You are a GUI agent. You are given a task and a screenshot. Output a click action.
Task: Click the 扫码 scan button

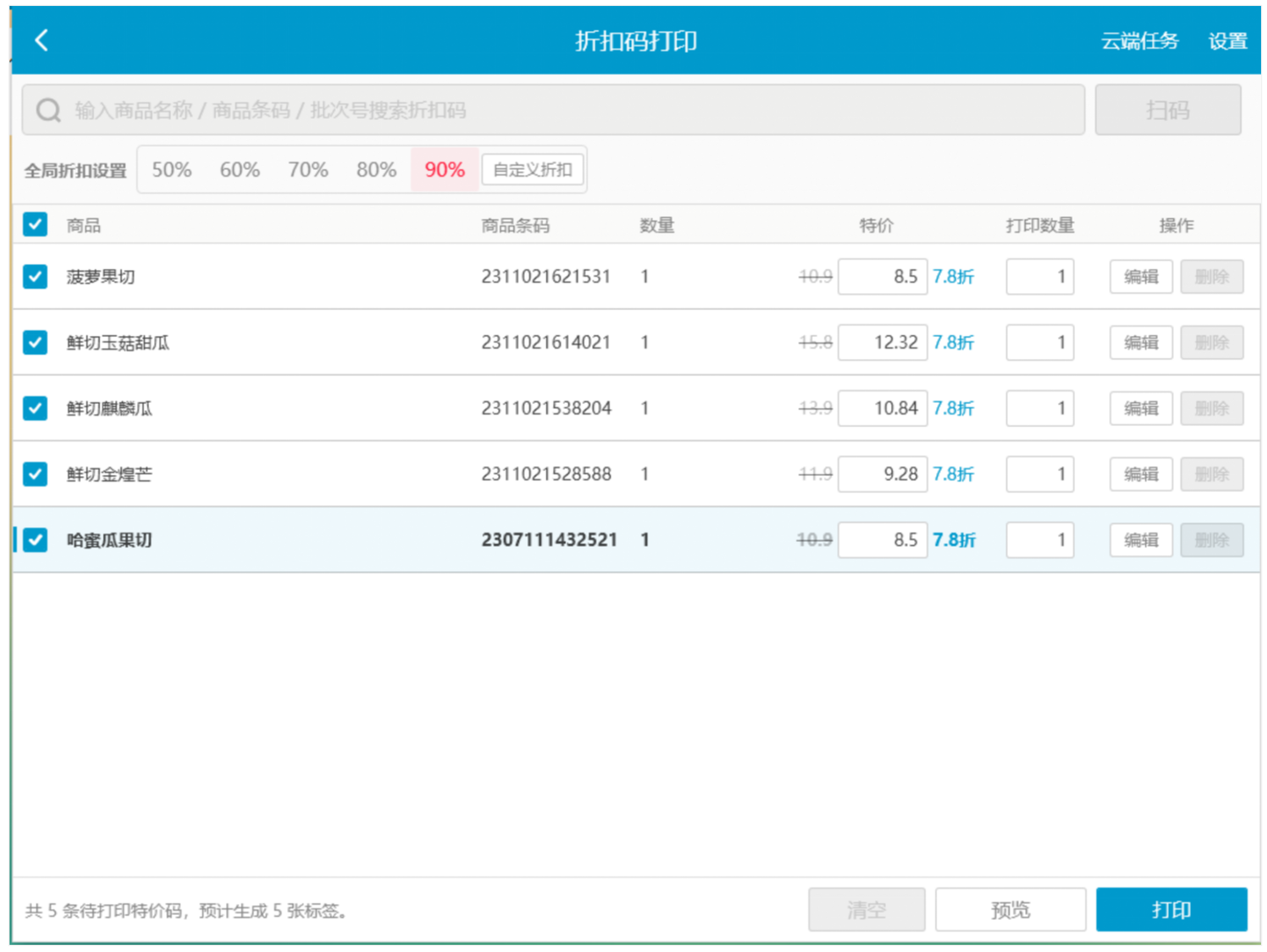1168,110
